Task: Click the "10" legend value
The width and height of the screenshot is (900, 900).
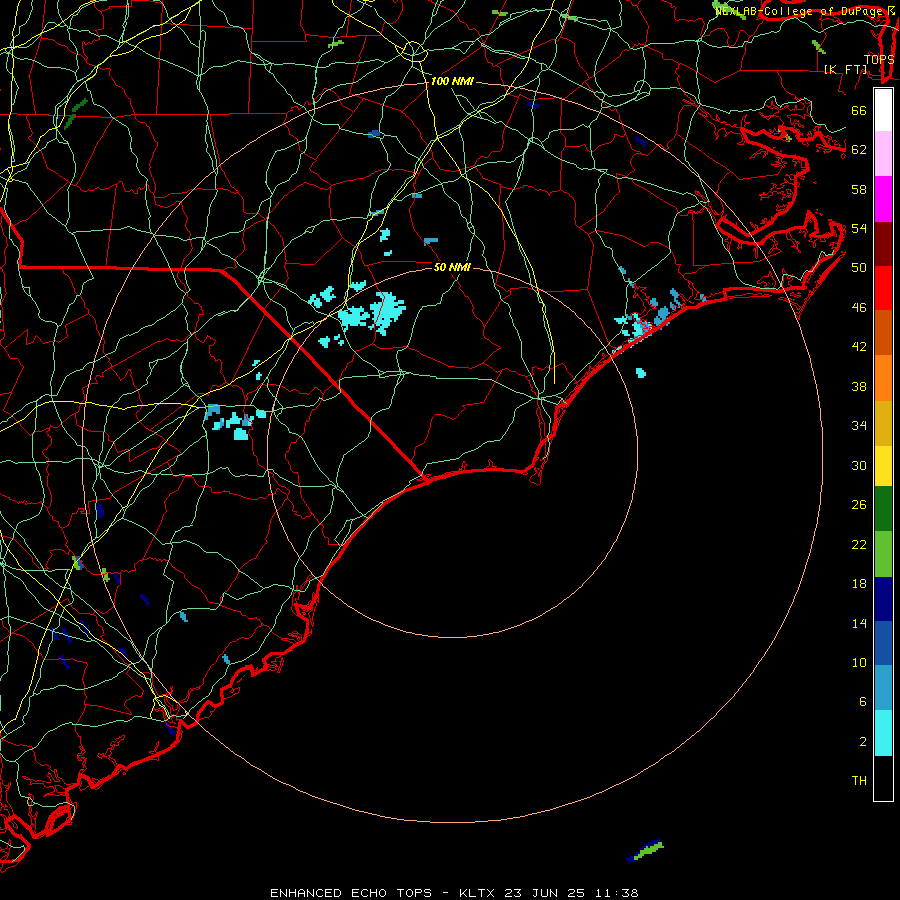Action: (x=859, y=662)
